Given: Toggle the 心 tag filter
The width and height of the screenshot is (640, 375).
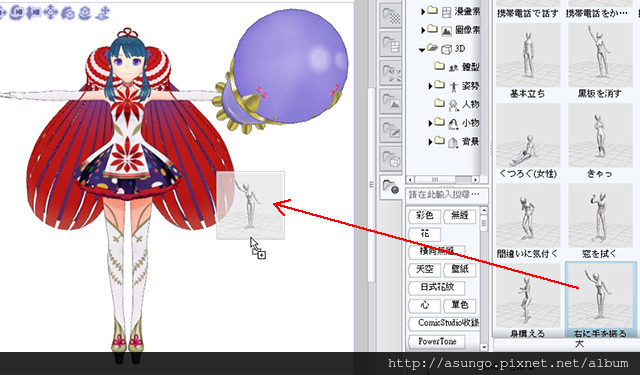Looking at the screenshot, I should (x=425, y=305).
